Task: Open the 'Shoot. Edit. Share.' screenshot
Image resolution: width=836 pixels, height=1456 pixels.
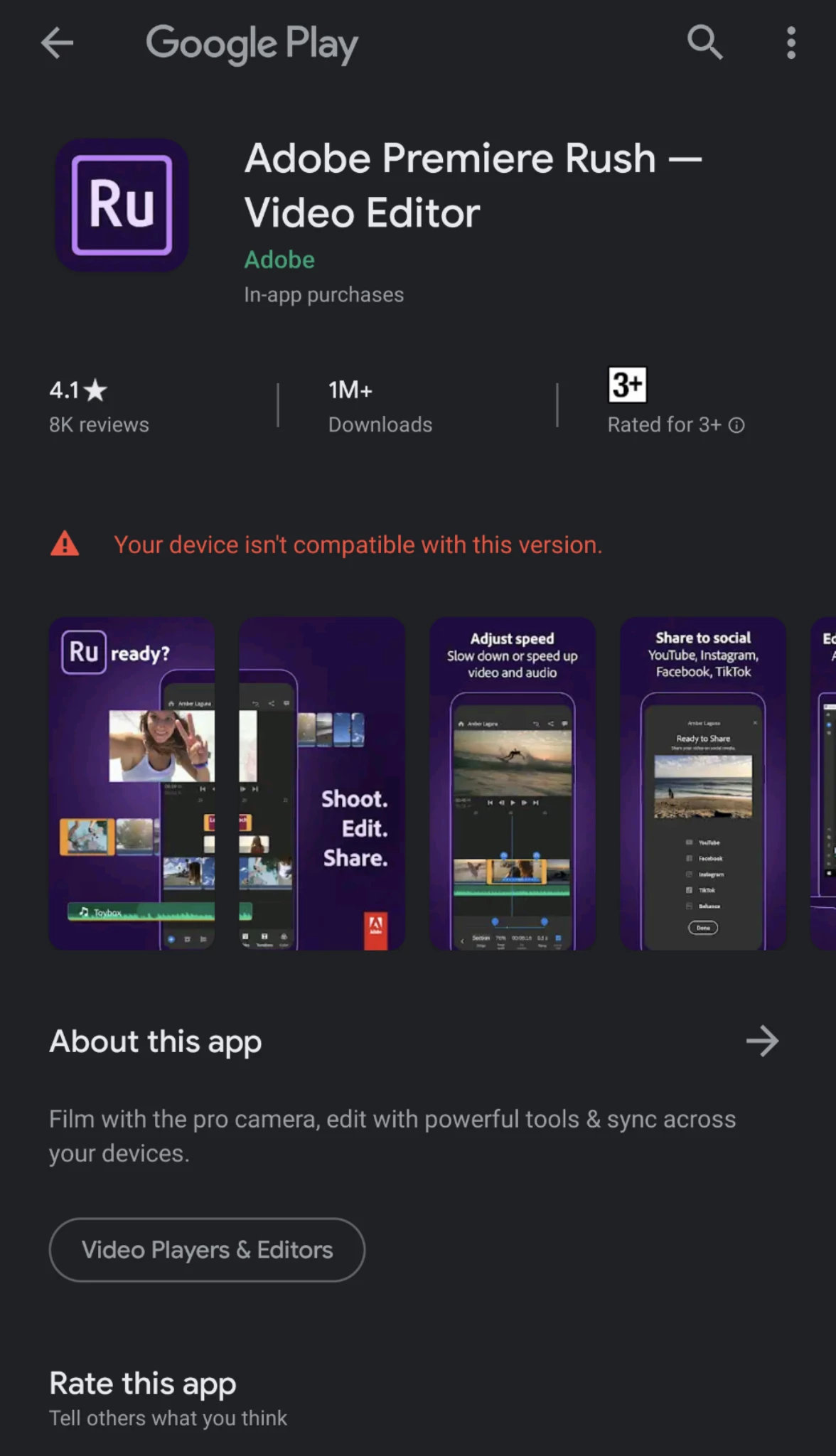Action: tap(322, 783)
